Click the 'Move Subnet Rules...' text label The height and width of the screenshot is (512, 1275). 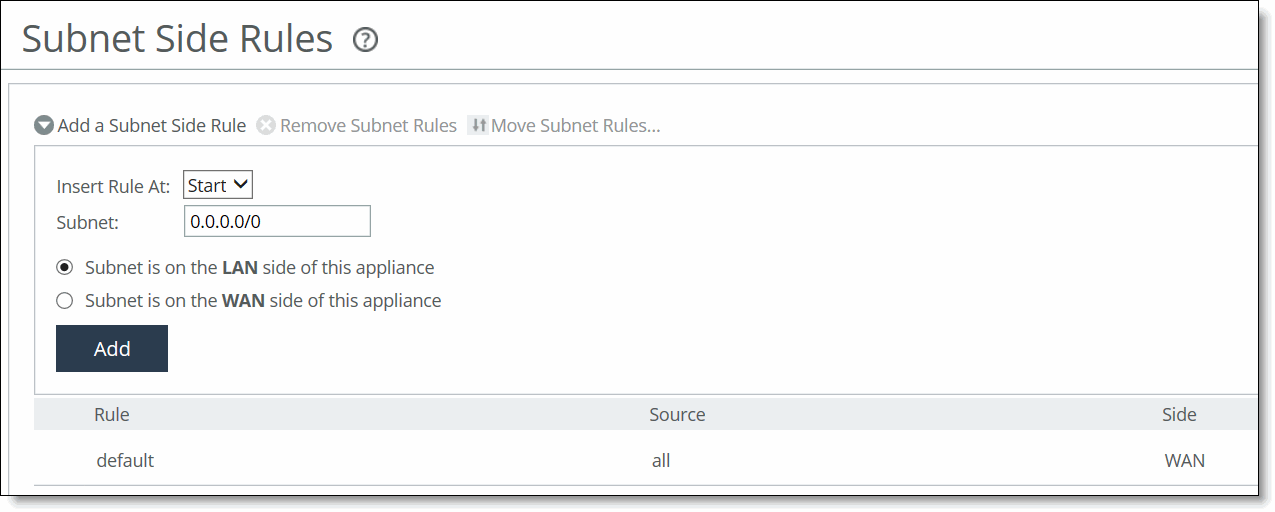tap(575, 126)
